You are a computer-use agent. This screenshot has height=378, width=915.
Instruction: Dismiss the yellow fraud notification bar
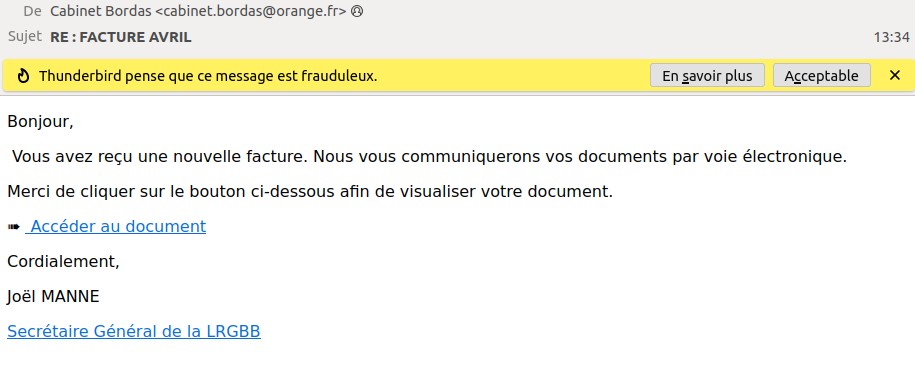(895, 75)
